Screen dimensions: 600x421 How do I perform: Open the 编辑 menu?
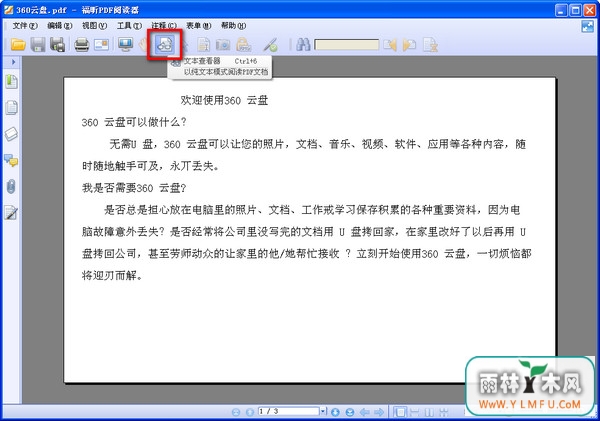pyautogui.click(x=59, y=26)
